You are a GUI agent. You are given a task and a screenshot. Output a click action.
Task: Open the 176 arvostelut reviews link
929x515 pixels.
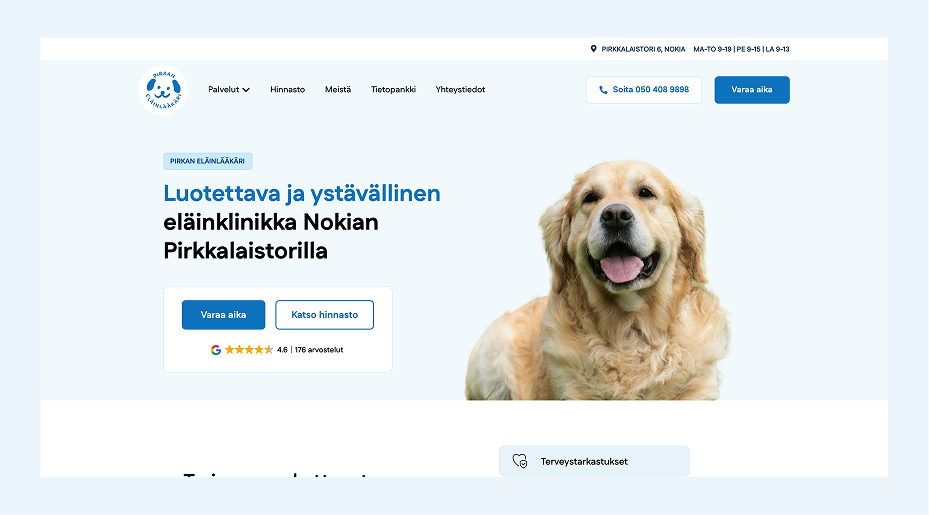click(319, 350)
